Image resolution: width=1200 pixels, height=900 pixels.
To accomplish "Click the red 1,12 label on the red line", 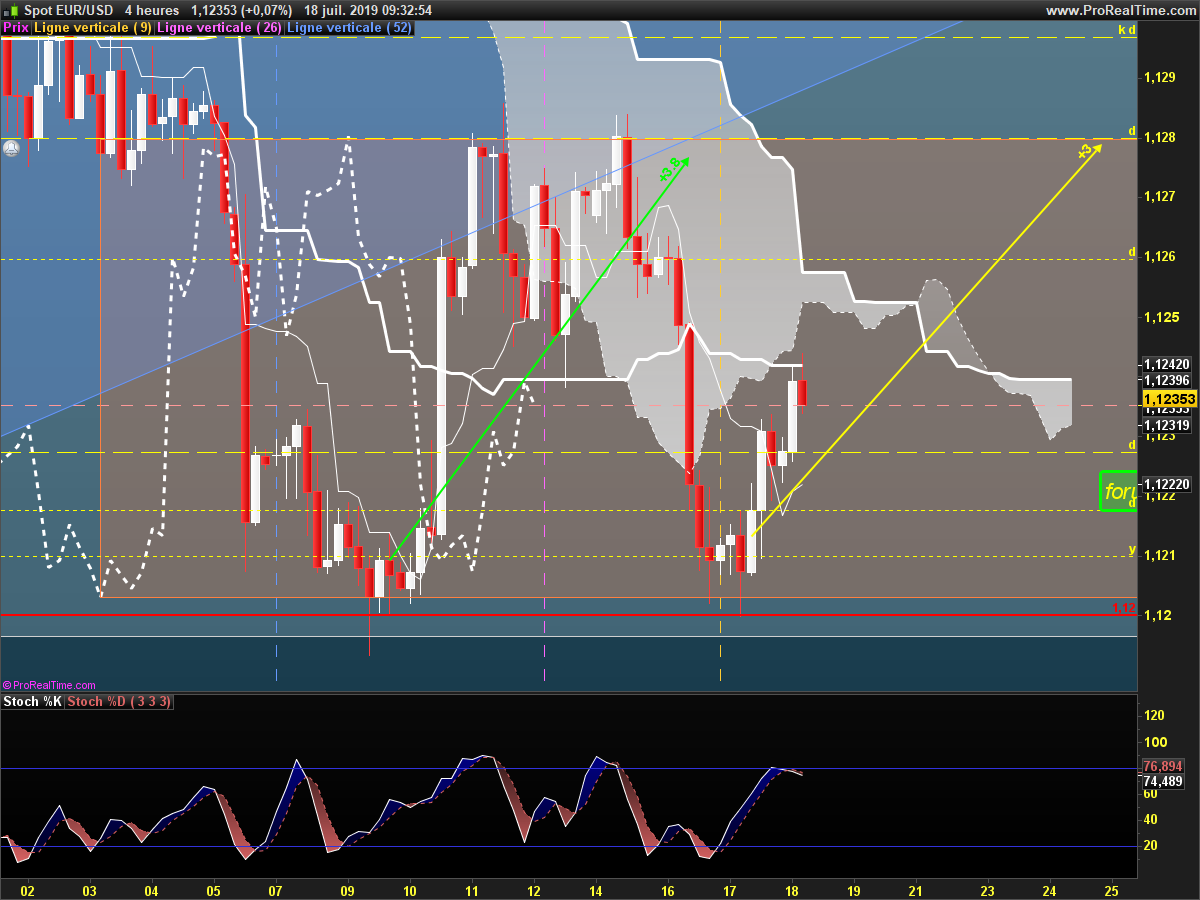I will click(x=1124, y=607).
